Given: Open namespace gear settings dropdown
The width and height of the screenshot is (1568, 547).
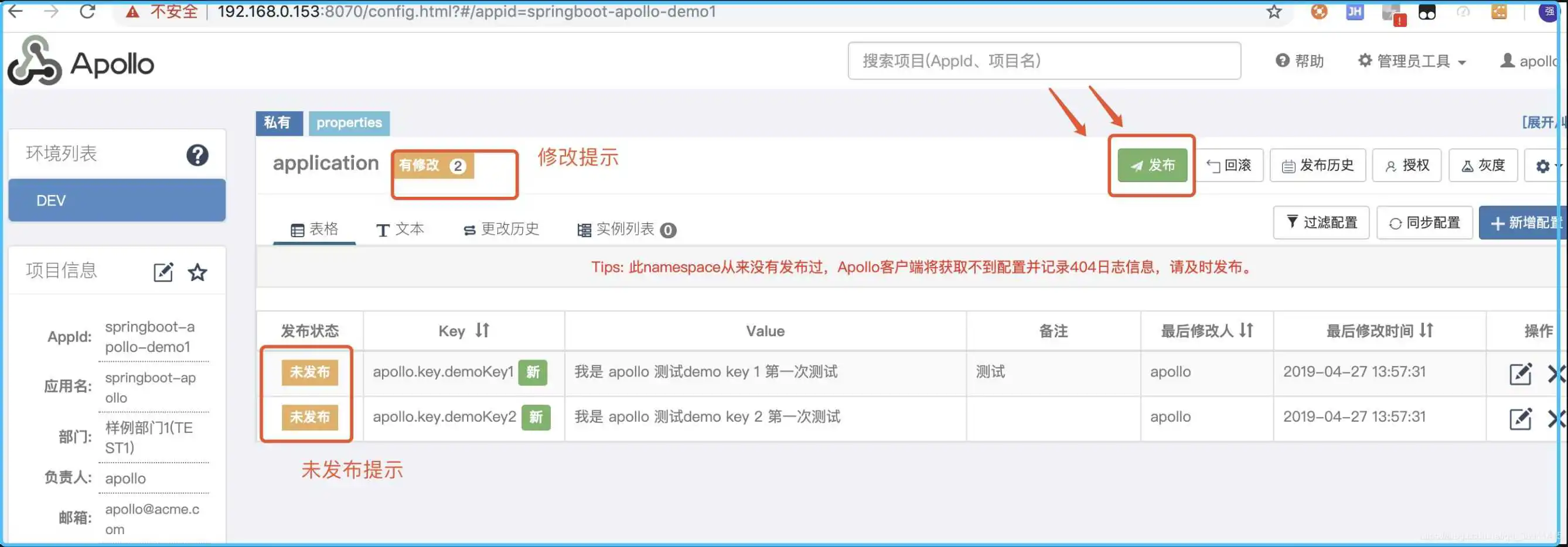Looking at the screenshot, I should click(x=1543, y=166).
